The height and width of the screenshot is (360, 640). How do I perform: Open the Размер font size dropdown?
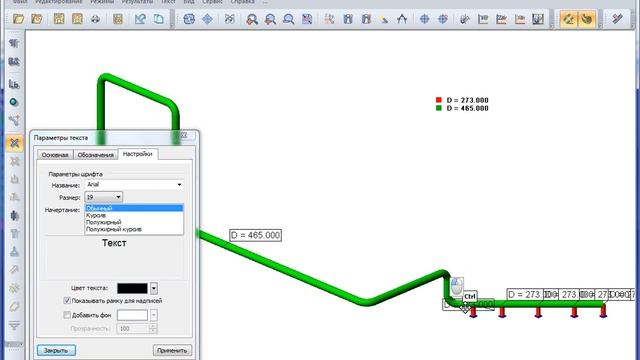coord(103,197)
